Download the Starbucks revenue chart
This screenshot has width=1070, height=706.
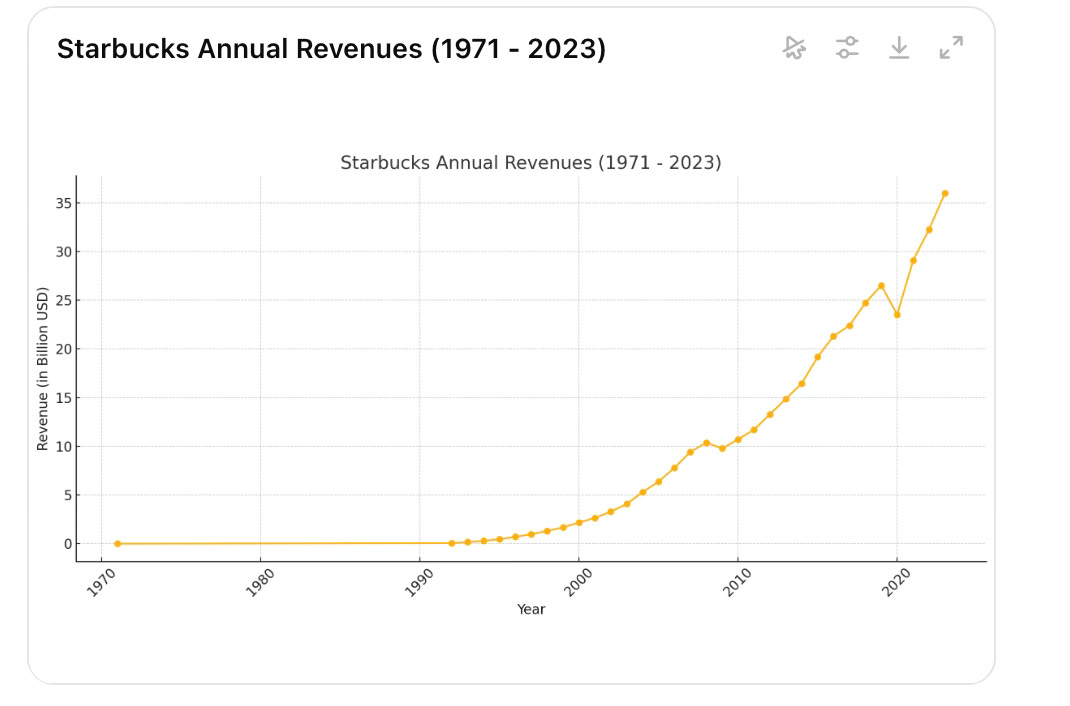[899, 48]
